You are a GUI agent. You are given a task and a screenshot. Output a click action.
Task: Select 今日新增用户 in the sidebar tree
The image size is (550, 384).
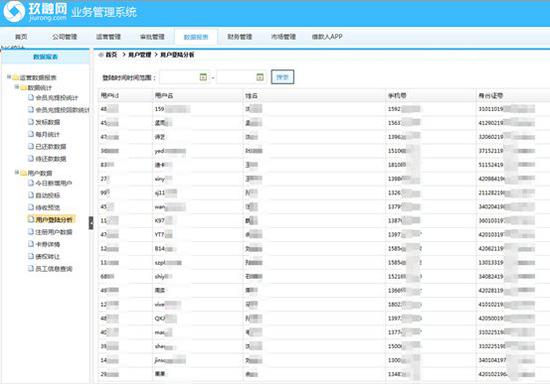pyautogui.click(x=54, y=183)
